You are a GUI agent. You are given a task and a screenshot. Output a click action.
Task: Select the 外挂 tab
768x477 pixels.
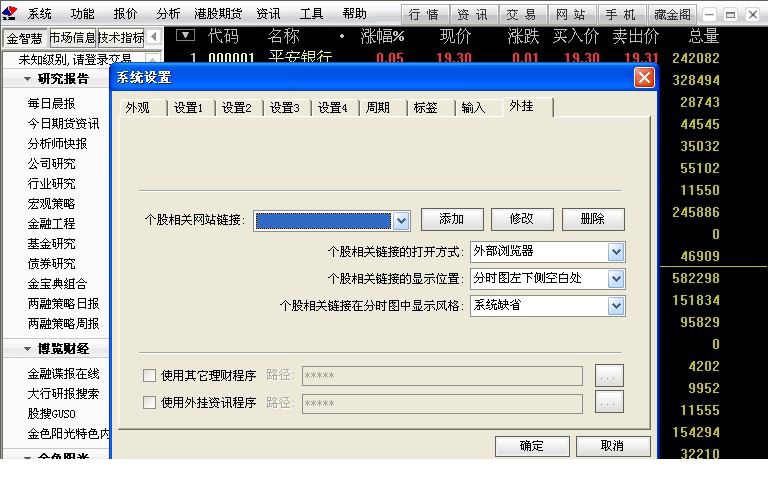[x=528, y=106]
